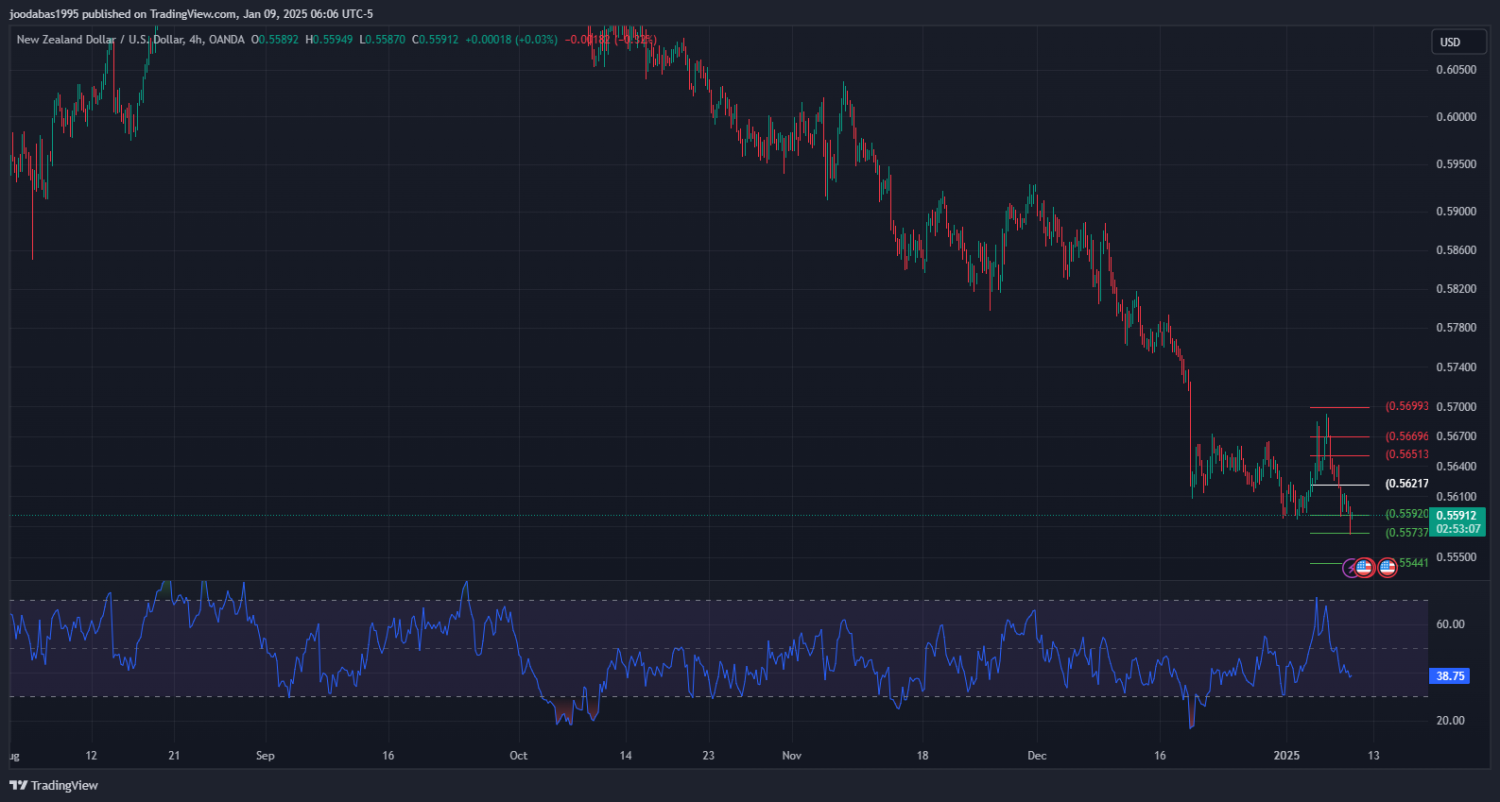Viewport: 1500px width, 802px height.
Task: Click the rightmost US flag economic event icon
Action: coord(1387,567)
